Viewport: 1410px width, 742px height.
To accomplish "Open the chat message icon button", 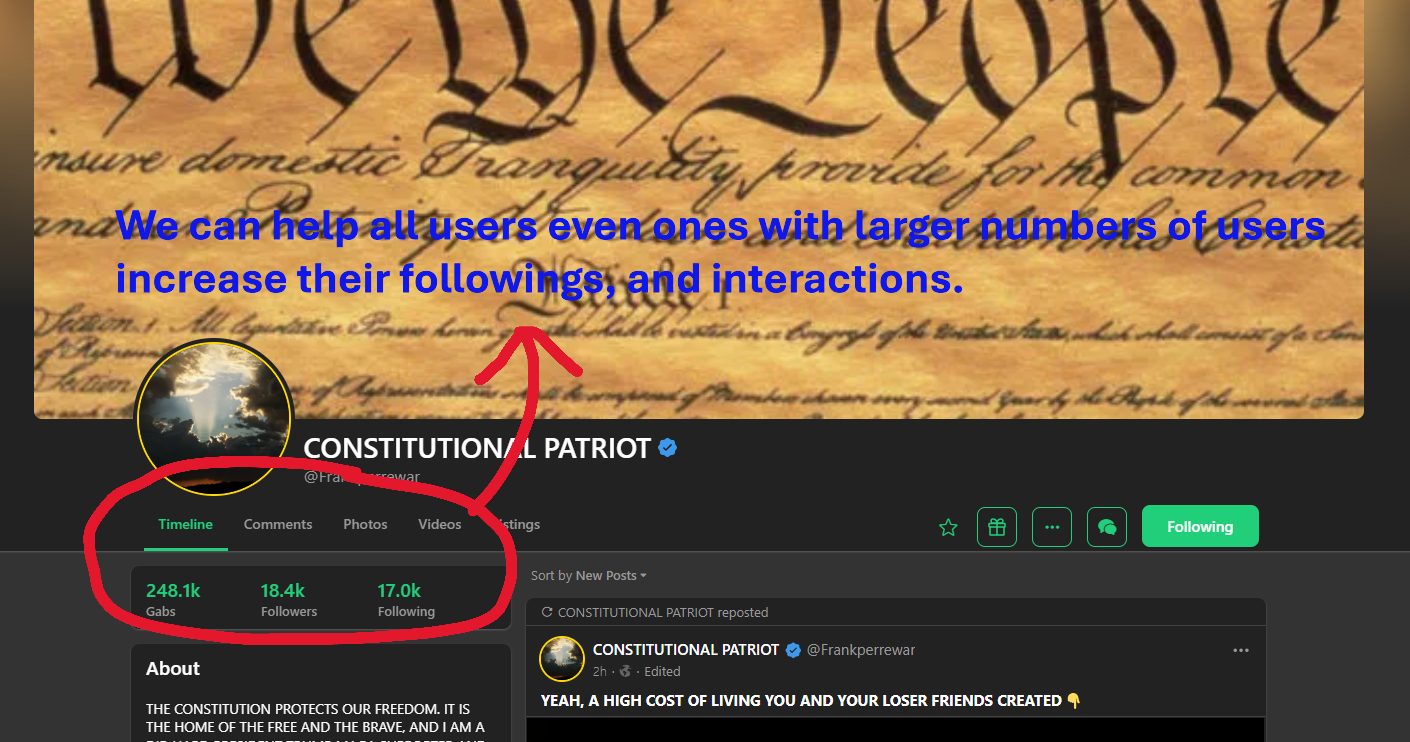I will click(1107, 527).
